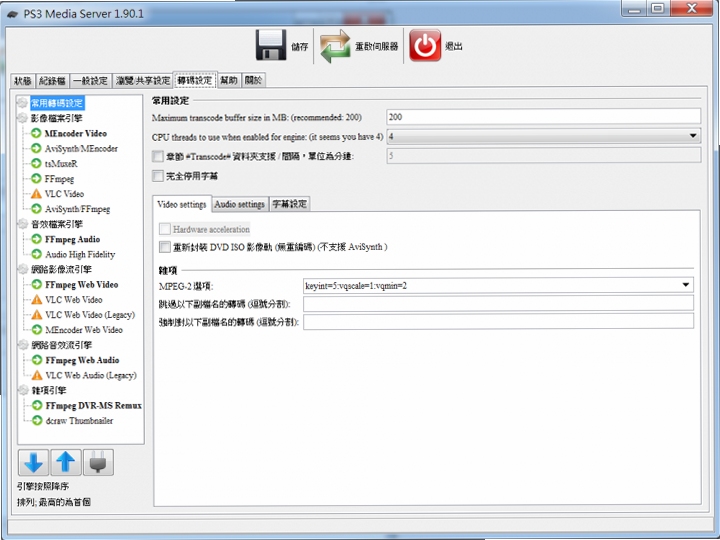Screen dimensions: 720x540
Task: Select tsMuxeR in the engine tree
Action: click(x=61, y=163)
